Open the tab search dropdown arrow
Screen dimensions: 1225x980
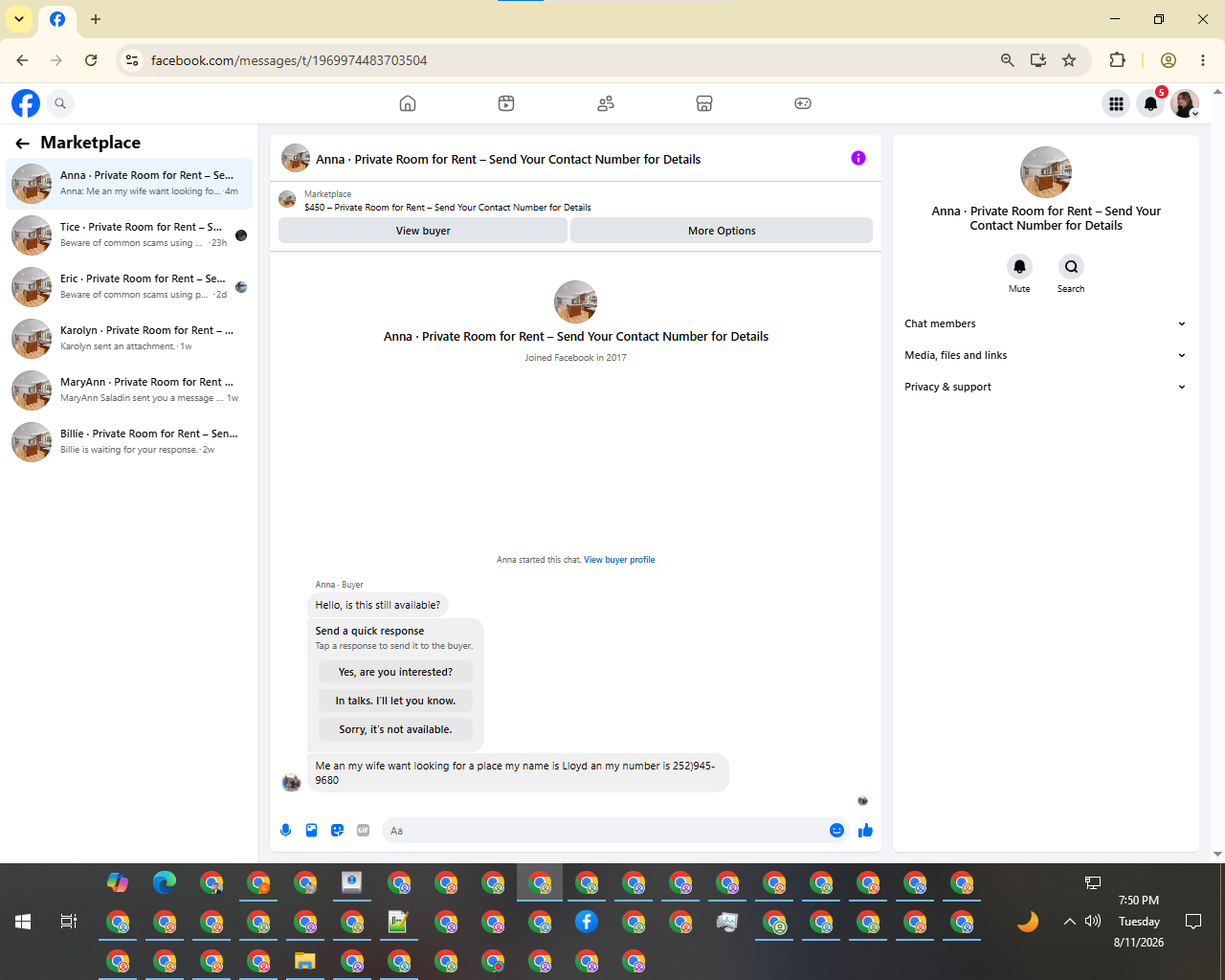19,19
